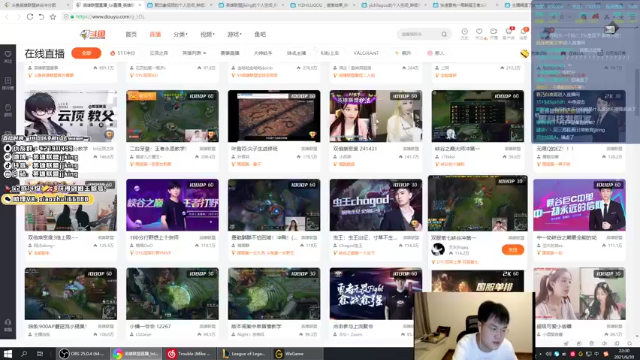
Task: Switch to League of Legends taskbar item
Action: pyautogui.click(x=244, y=354)
